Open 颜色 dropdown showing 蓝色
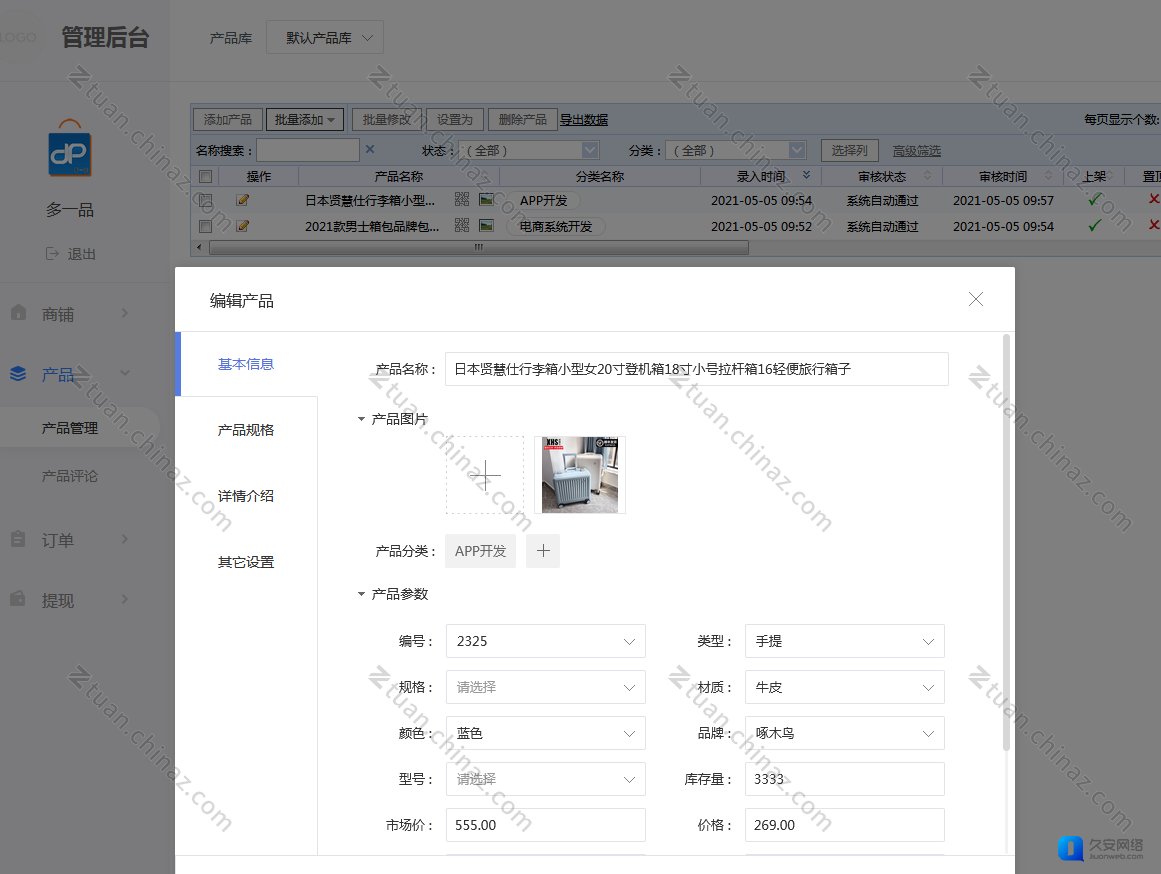 pyautogui.click(x=546, y=733)
